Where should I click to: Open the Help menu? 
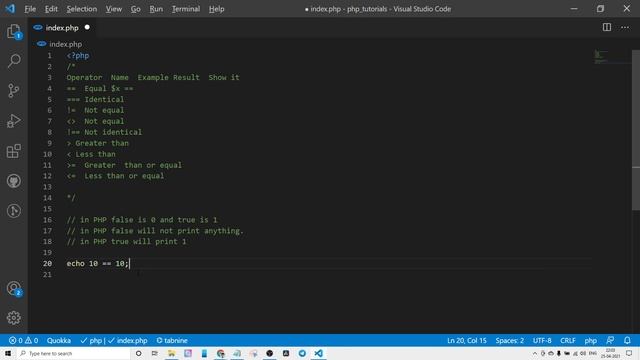click(x=216, y=9)
